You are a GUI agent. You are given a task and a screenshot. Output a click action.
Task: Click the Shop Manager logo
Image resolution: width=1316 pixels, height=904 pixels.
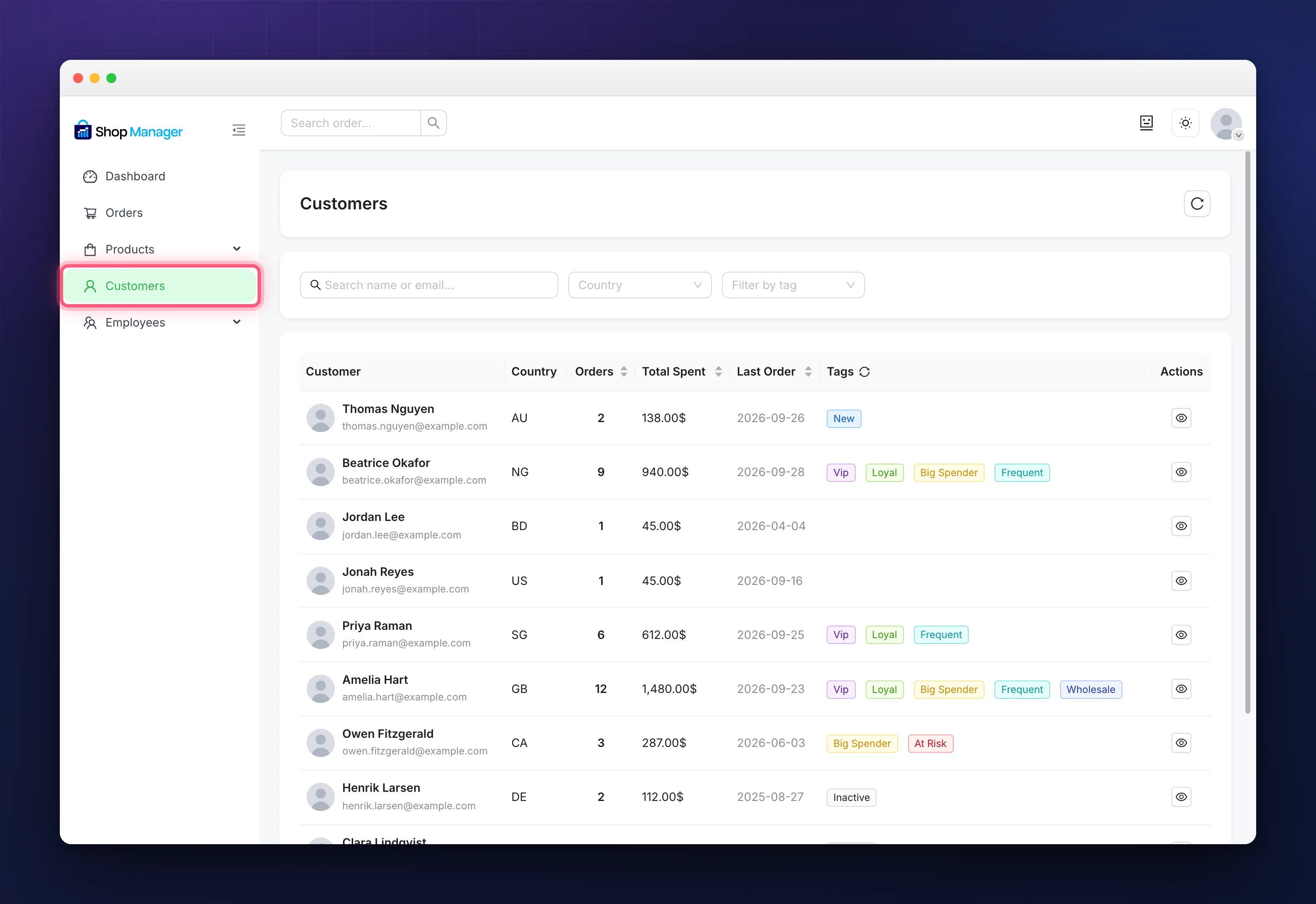coord(128,131)
